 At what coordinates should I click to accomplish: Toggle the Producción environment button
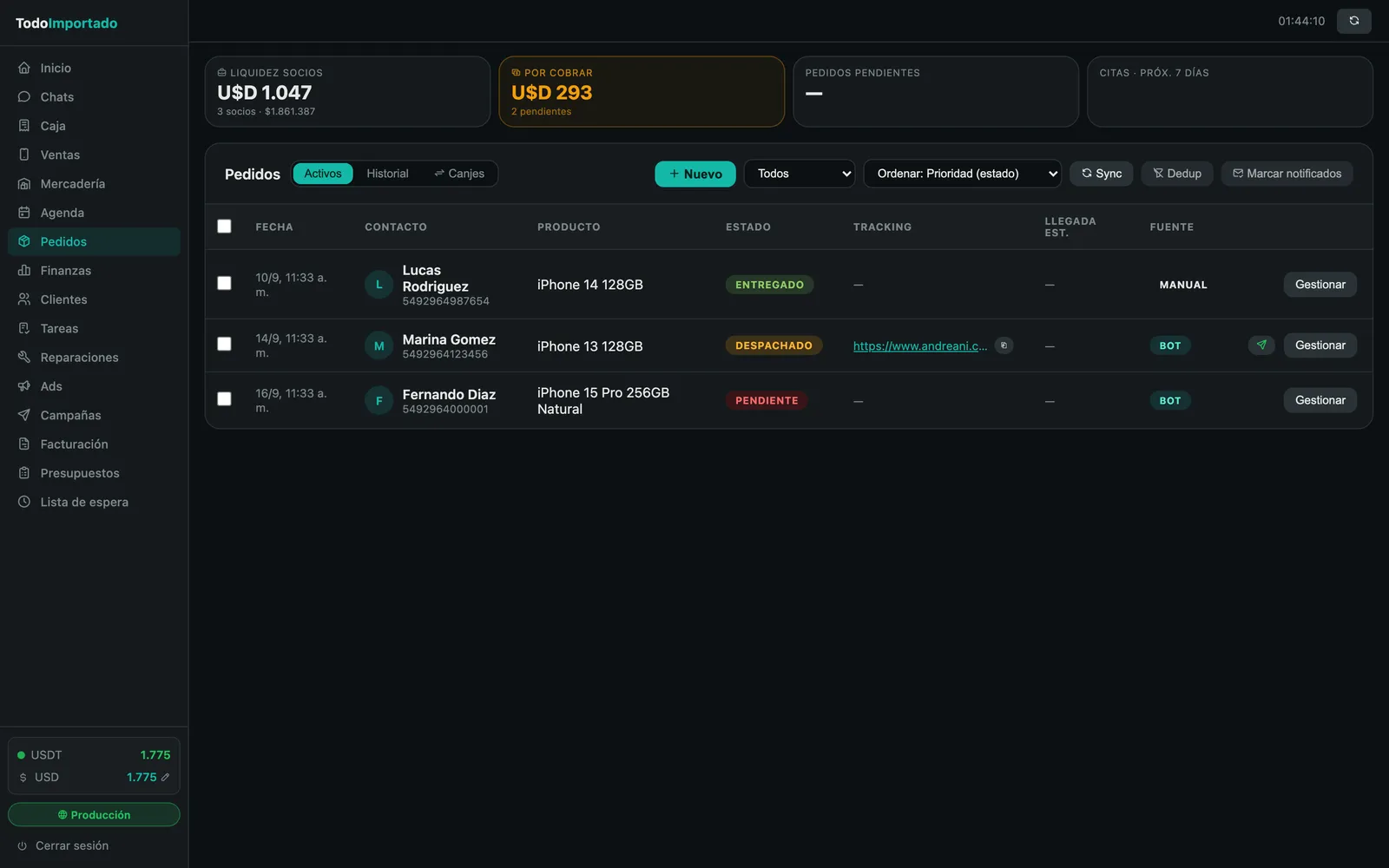tap(94, 815)
